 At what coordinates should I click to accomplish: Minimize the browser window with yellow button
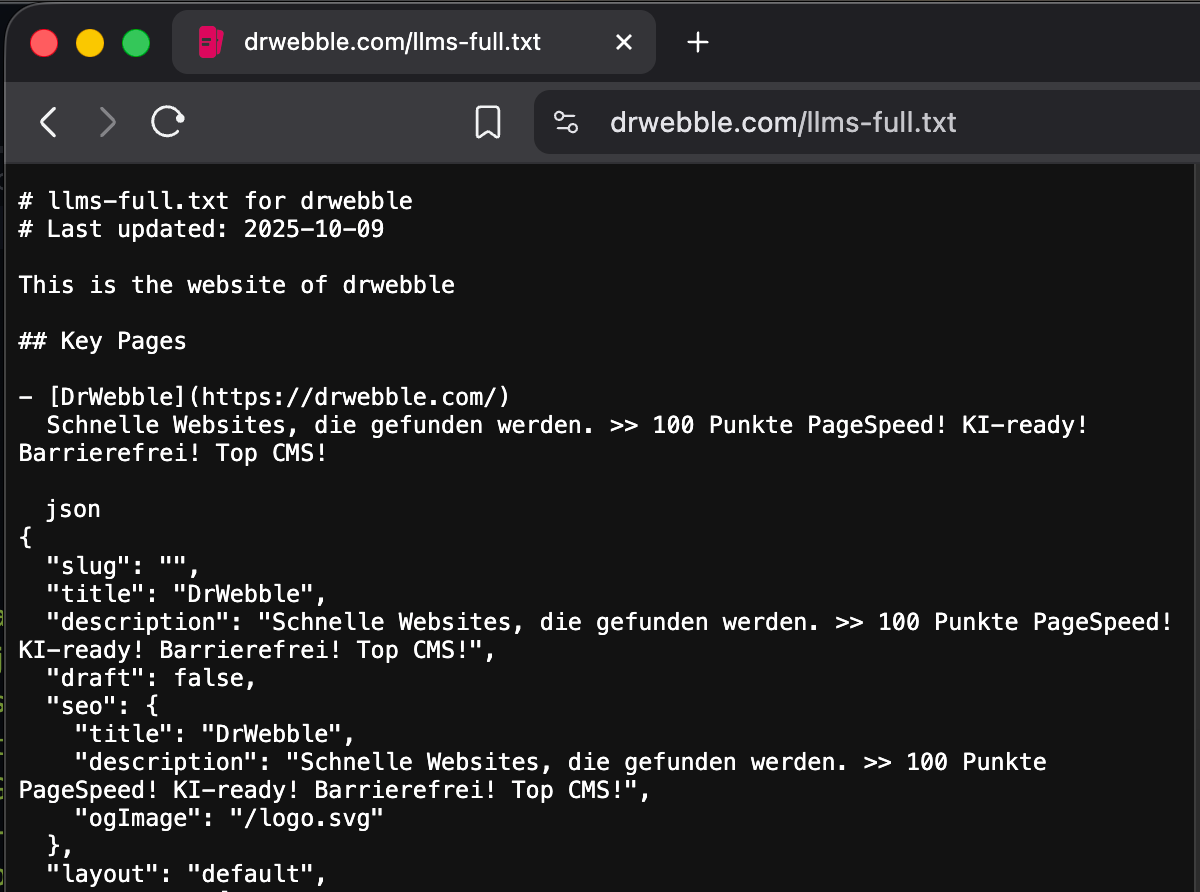coord(90,42)
